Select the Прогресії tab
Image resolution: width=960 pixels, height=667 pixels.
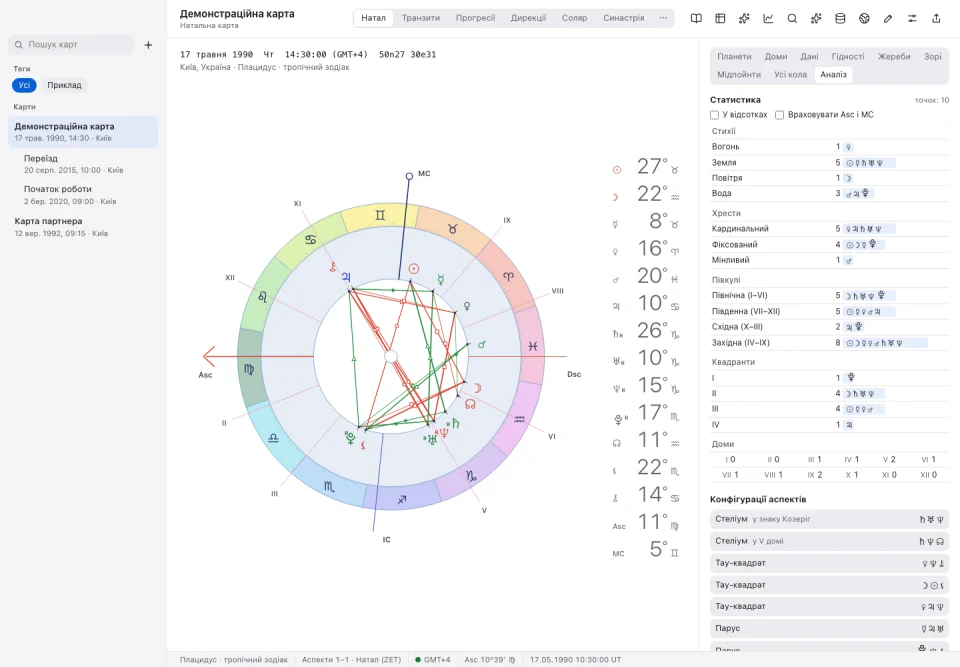click(475, 18)
